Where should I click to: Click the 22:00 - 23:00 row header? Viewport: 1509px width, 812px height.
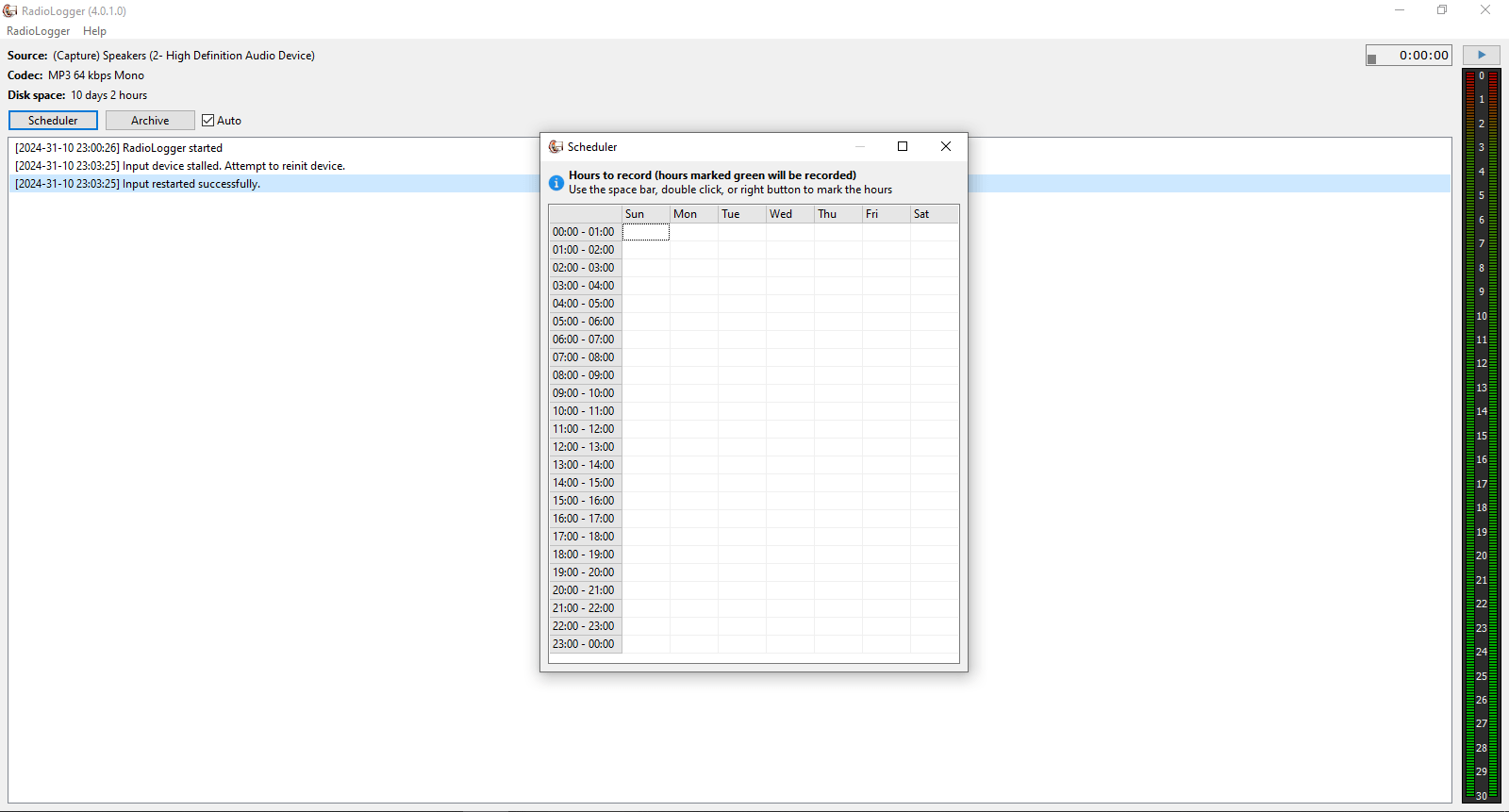point(585,626)
